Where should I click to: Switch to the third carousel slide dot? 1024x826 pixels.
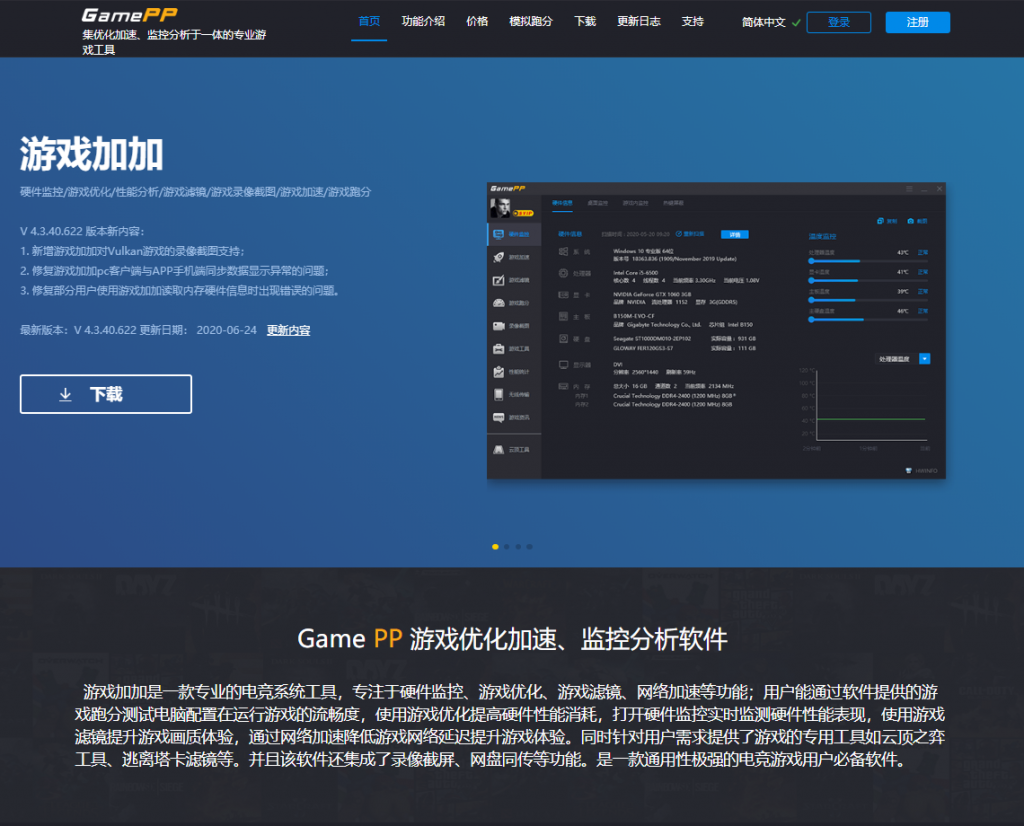518,547
